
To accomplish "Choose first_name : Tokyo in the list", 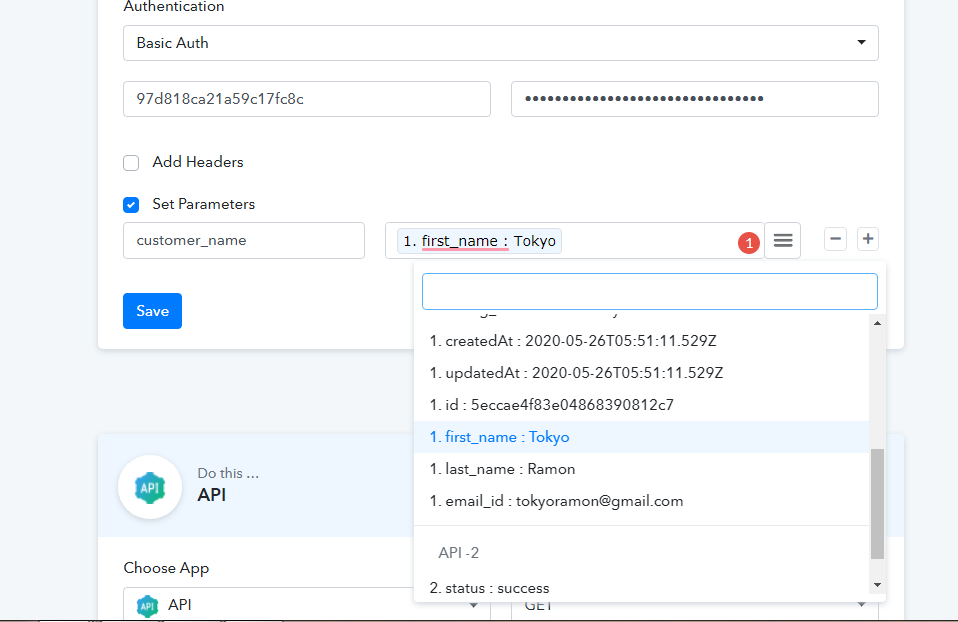I will pyautogui.click(x=642, y=437).
